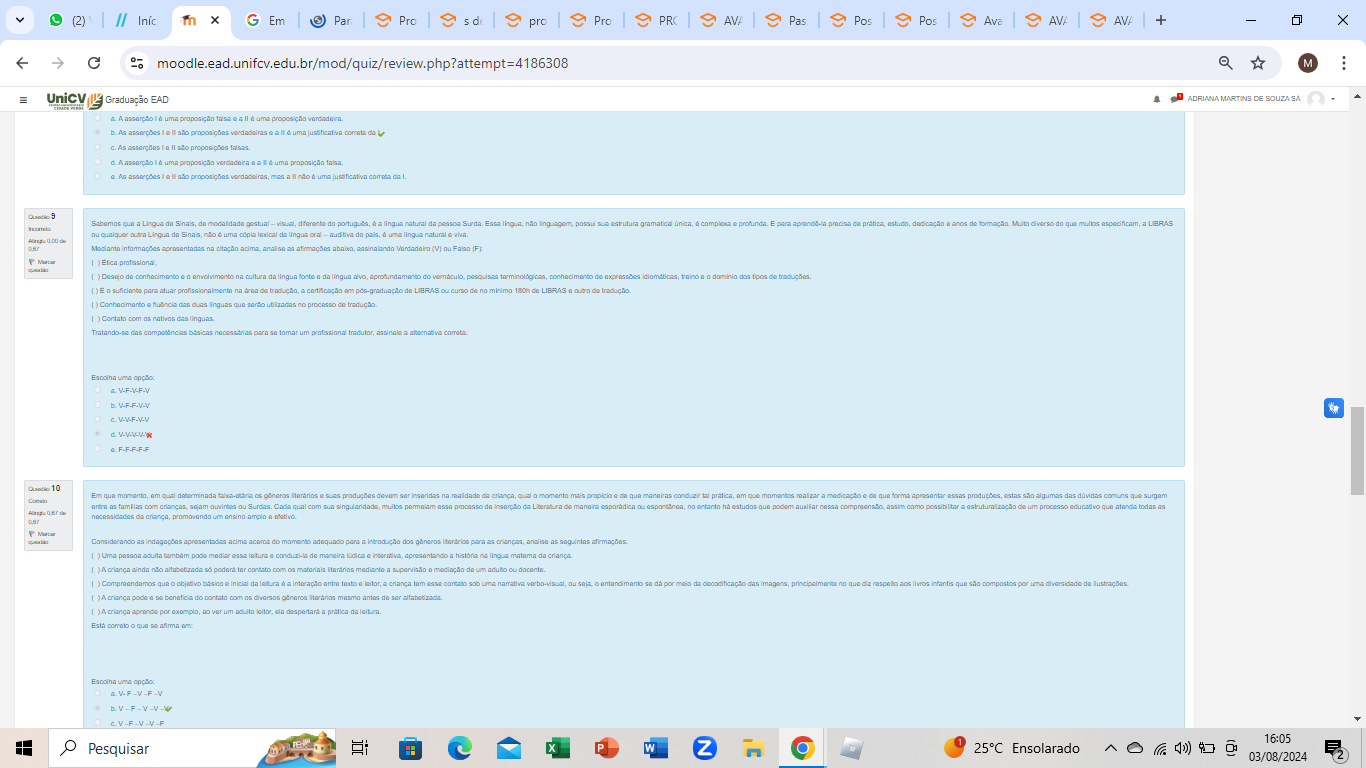Click the blue accessibility Libras widget icon

pos(1334,408)
